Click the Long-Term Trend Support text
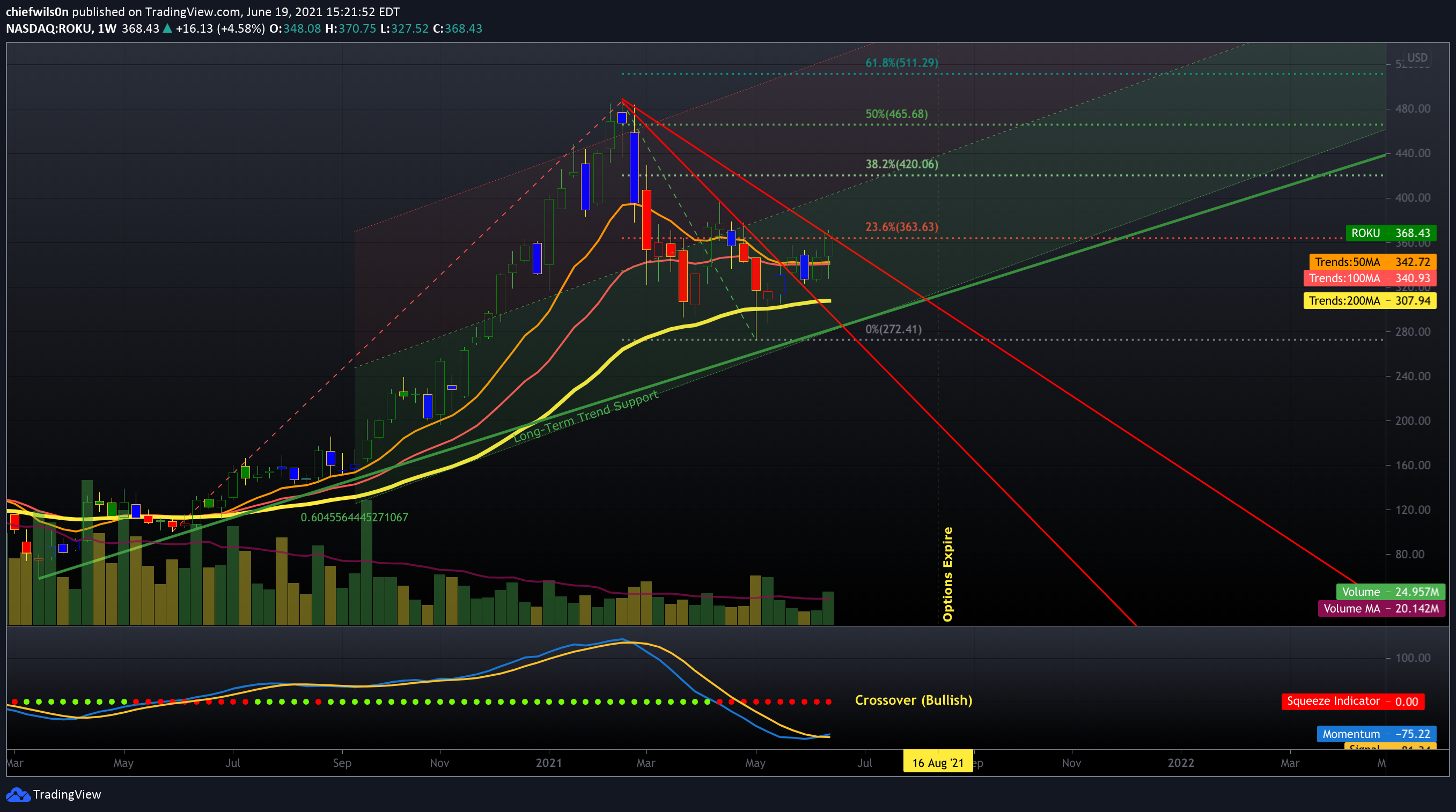This screenshot has height=812, width=1456. pyautogui.click(x=586, y=416)
